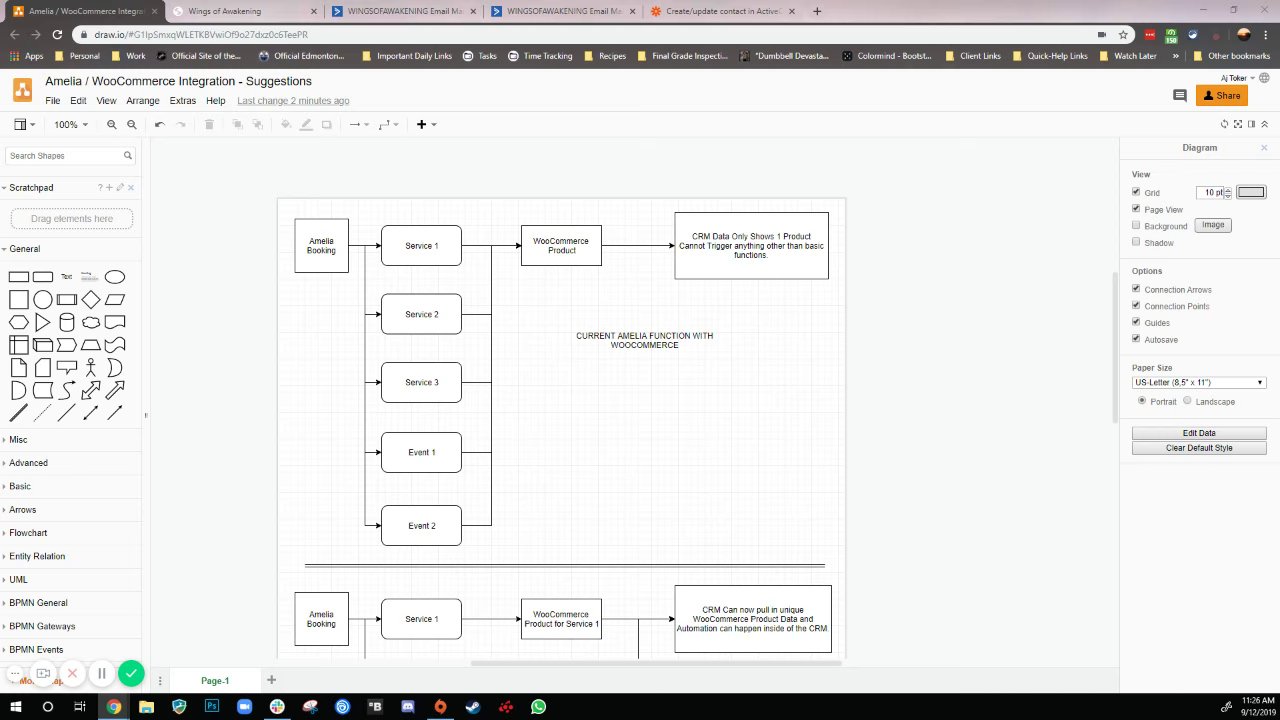Expand the UML shapes section
1280x720 pixels.
(18, 580)
